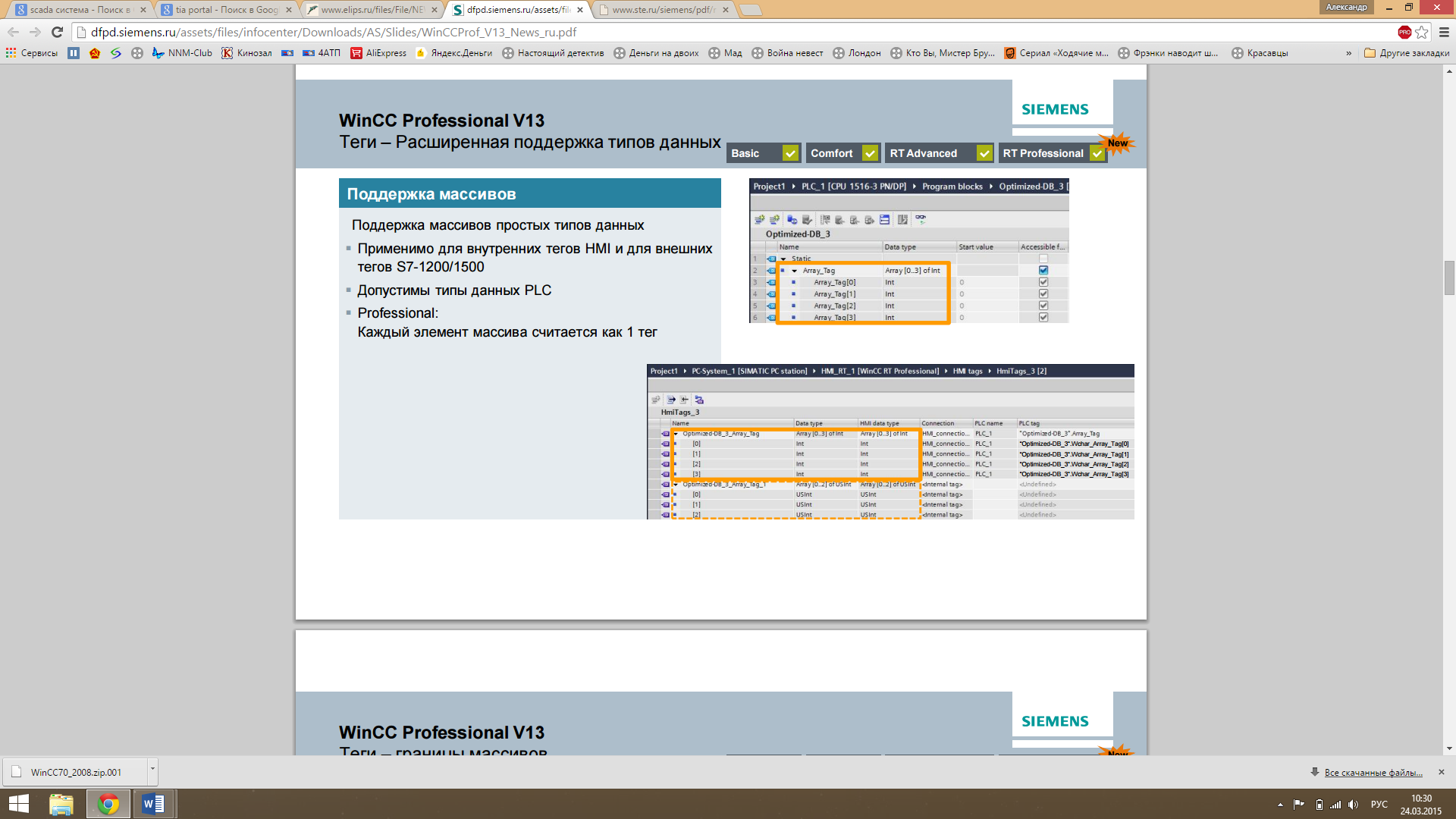The width and height of the screenshot is (1456, 819).
Task: Click the Windows Start button
Action: pyautogui.click(x=18, y=803)
